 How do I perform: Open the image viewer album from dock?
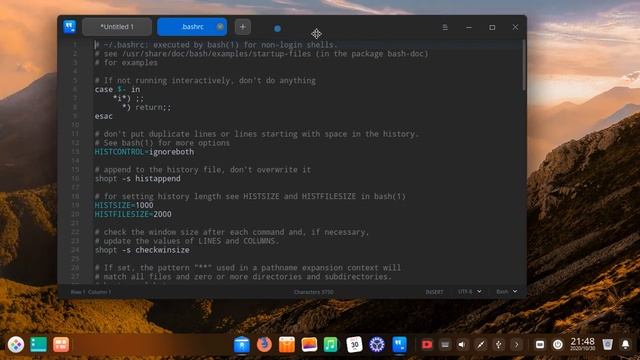pos(309,344)
